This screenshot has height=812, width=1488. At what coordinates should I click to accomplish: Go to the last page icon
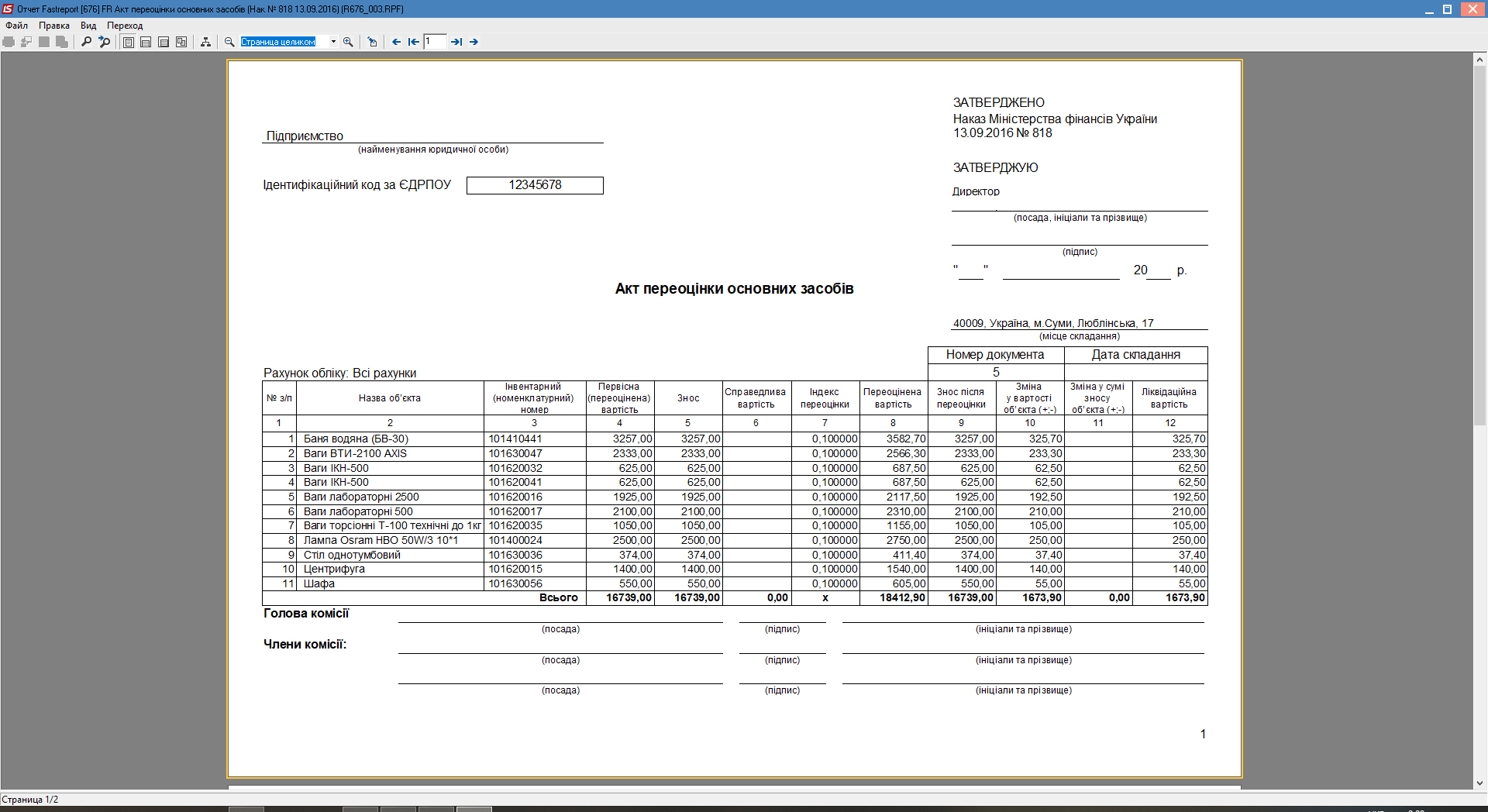456,42
